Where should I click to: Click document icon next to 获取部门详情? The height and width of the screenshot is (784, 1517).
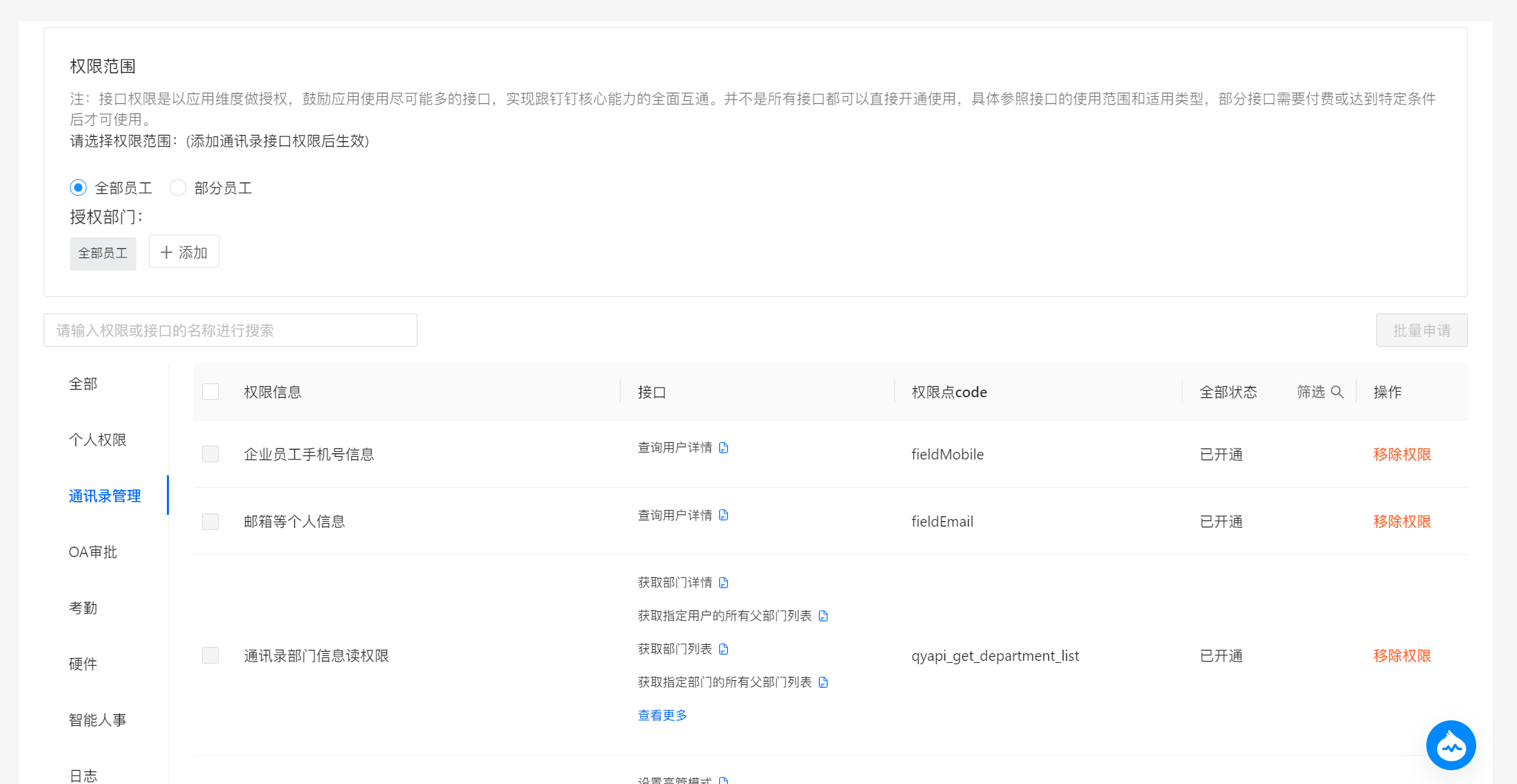pyautogui.click(x=724, y=583)
